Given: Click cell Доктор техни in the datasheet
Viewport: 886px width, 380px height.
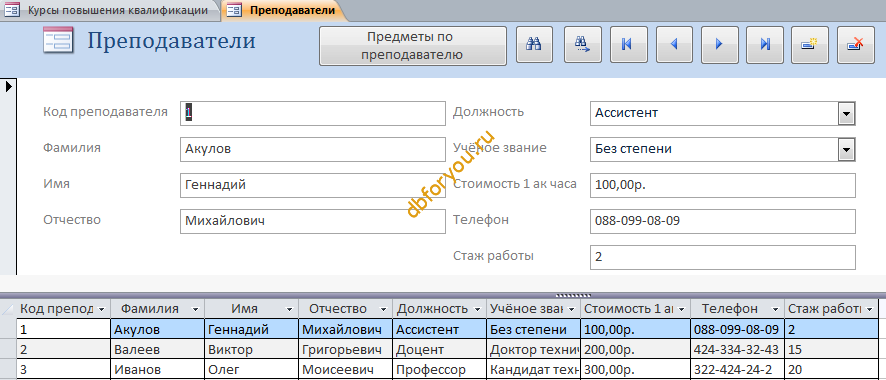Looking at the screenshot, I should point(533,350).
